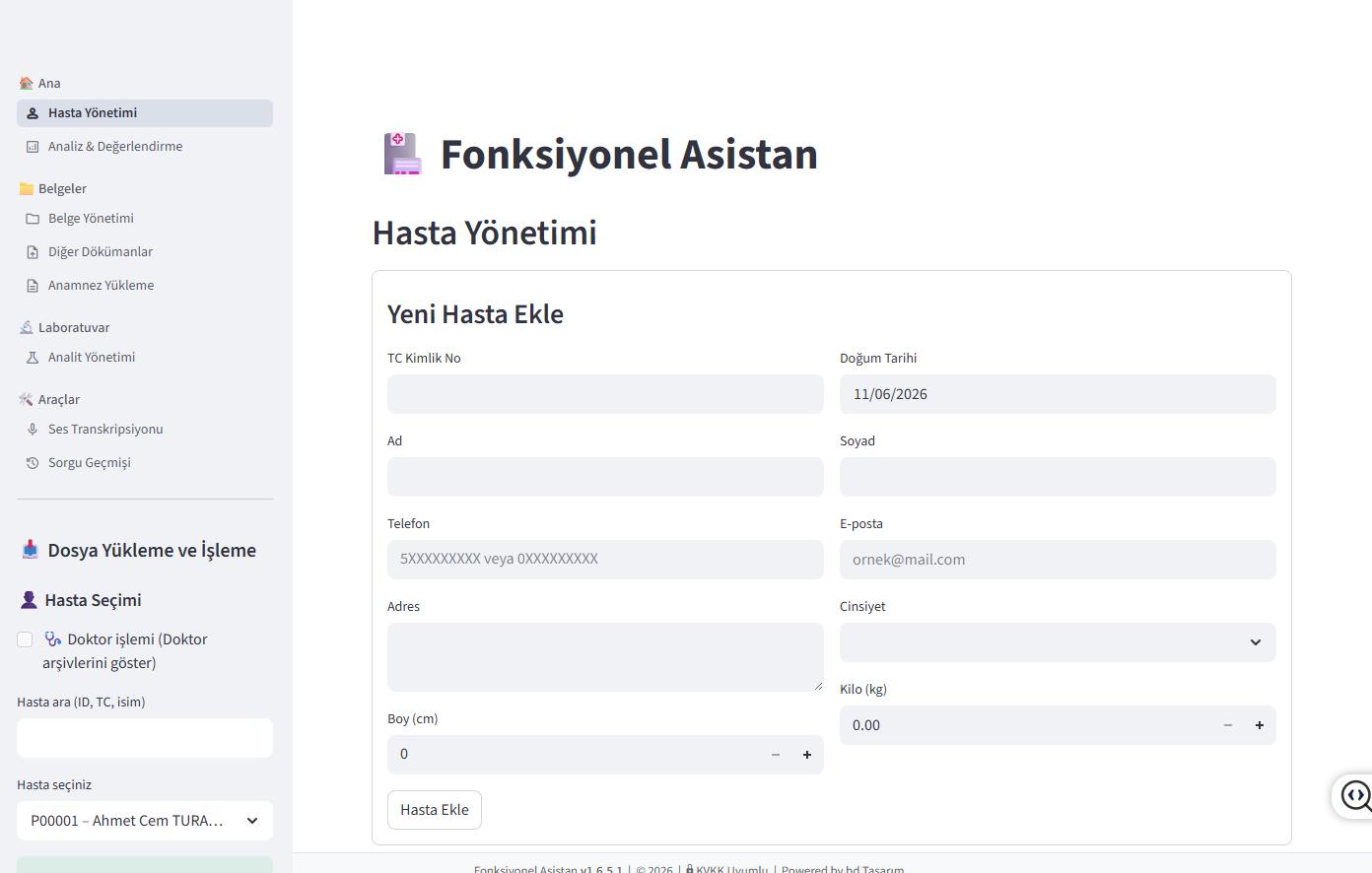Click the Araçlar section label
This screenshot has height=873, width=1372.
(x=59, y=400)
